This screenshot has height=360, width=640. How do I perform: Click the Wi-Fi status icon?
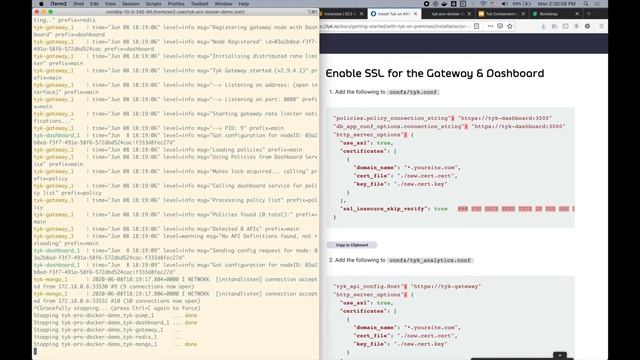pyautogui.click(x=484, y=4)
